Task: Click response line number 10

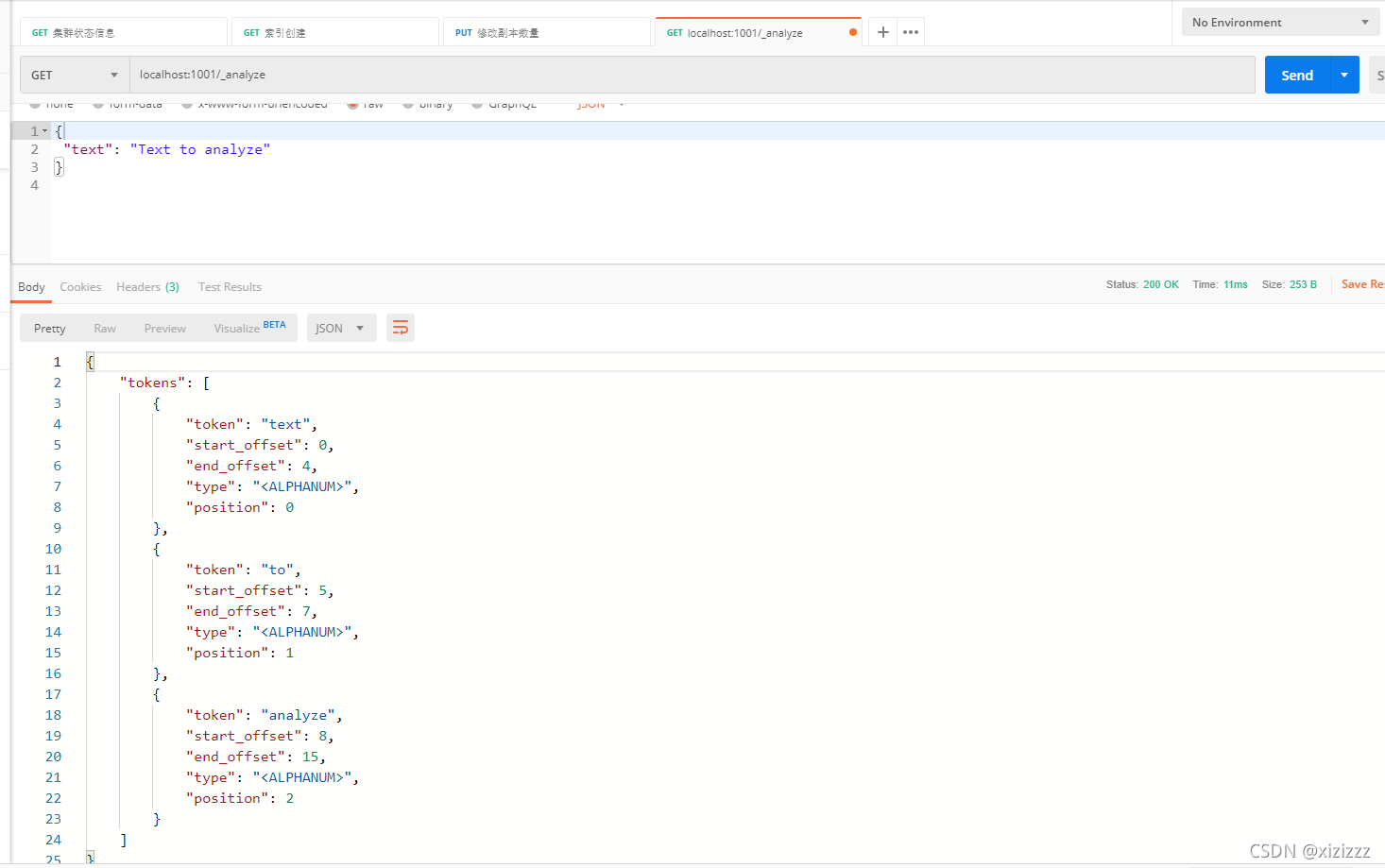Action: click(53, 549)
